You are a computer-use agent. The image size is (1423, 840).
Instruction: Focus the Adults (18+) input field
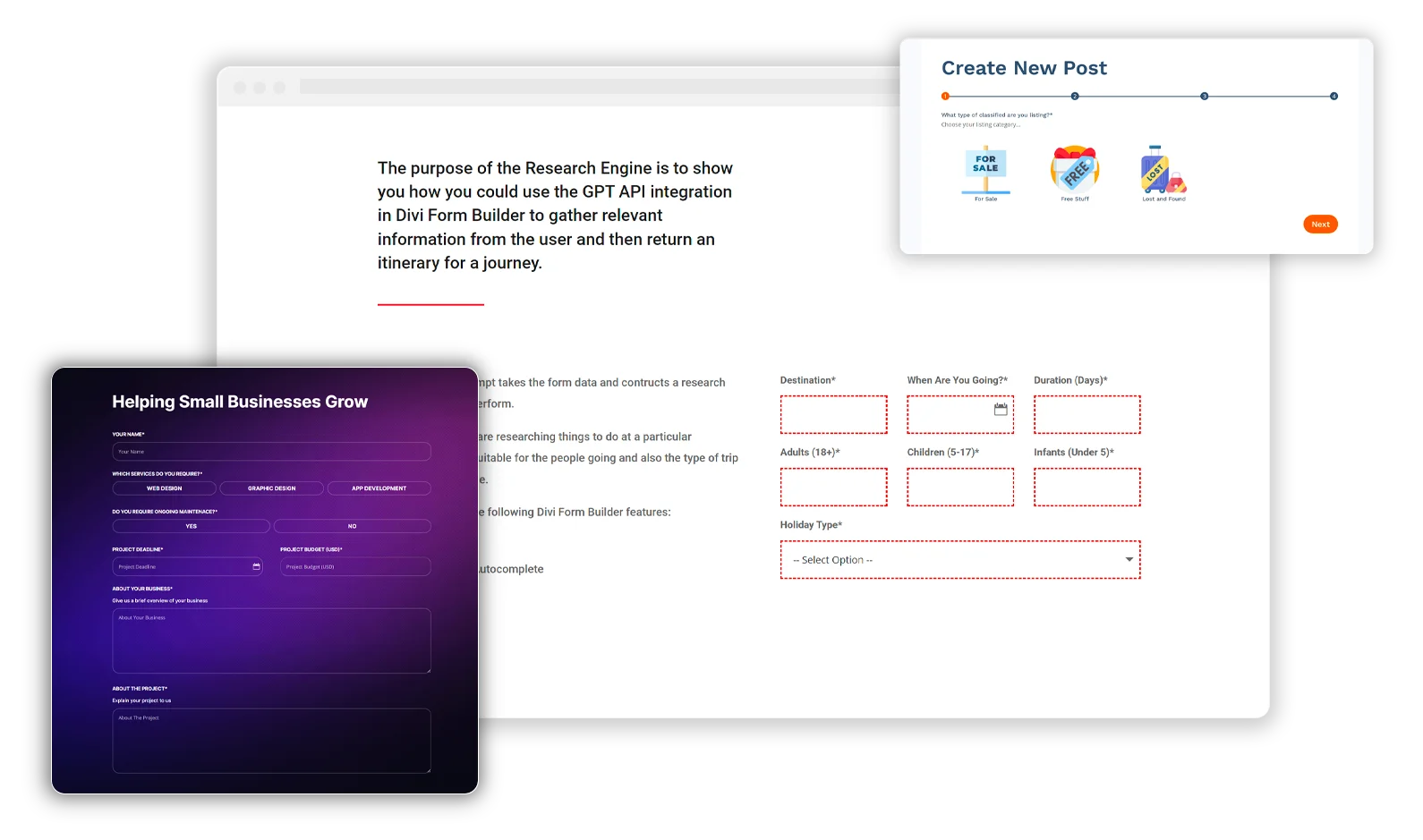(834, 488)
